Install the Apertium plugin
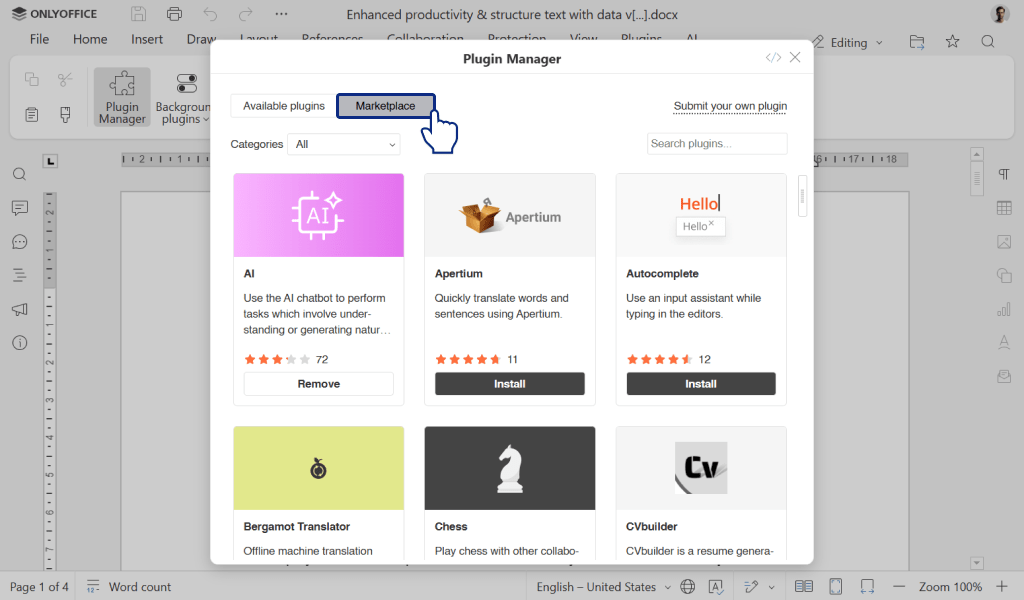This screenshot has width=1024, height=600. pos(509,384)
